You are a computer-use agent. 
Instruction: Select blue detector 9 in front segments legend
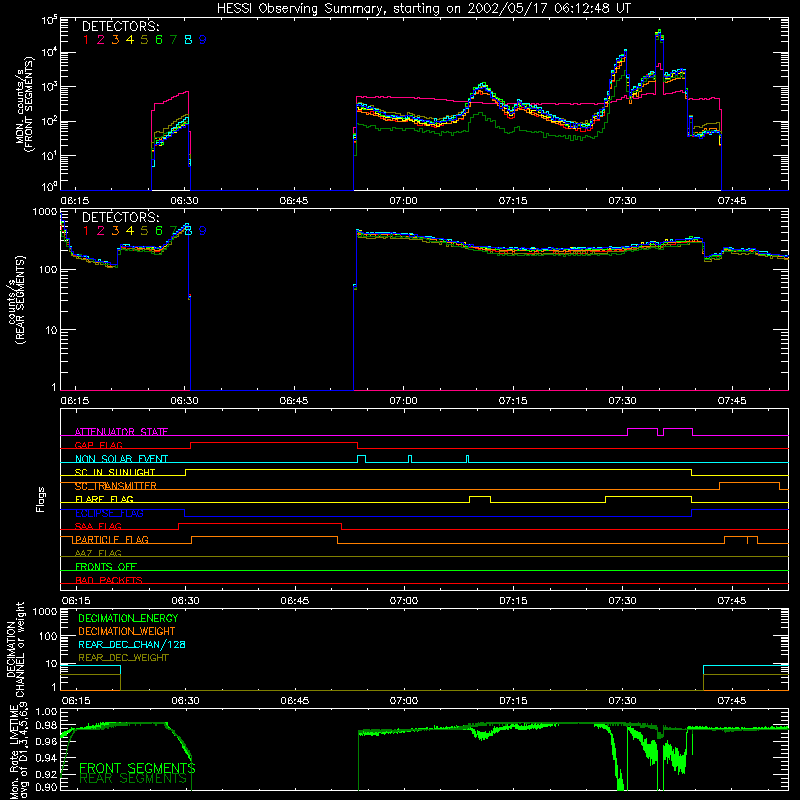203,40
